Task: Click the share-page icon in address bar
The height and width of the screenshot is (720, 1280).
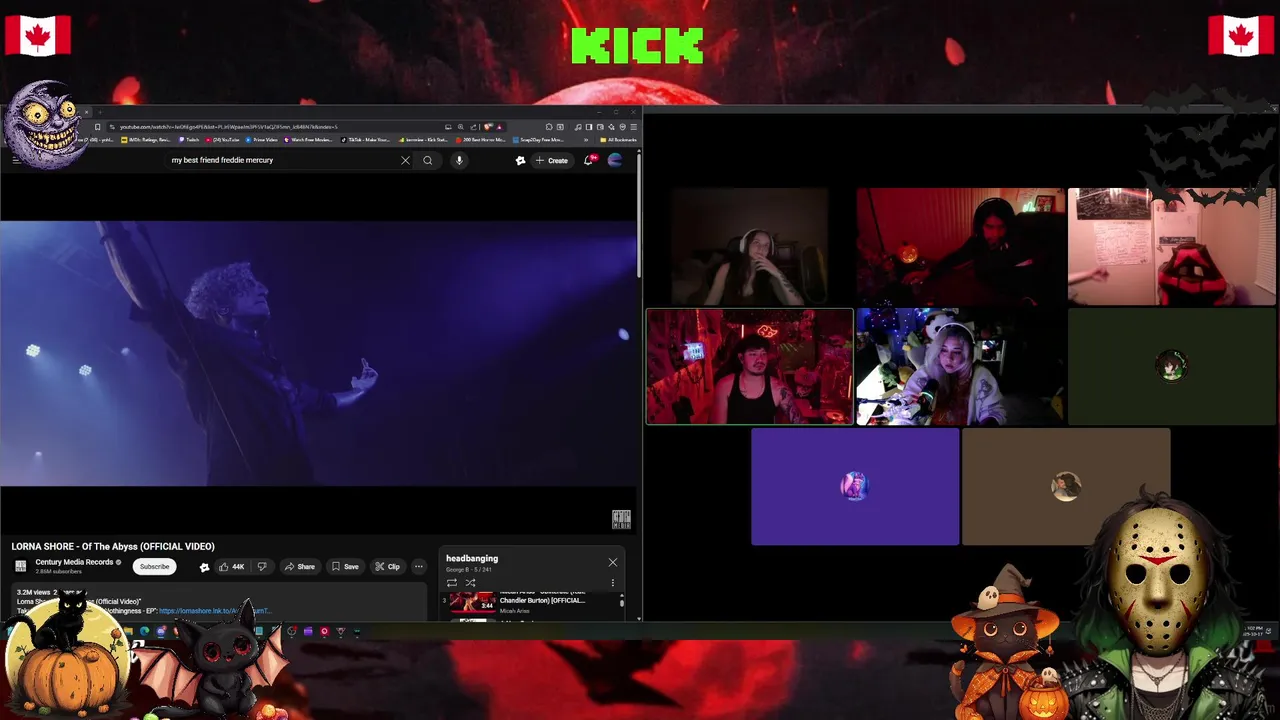Action: click(473, 127)
